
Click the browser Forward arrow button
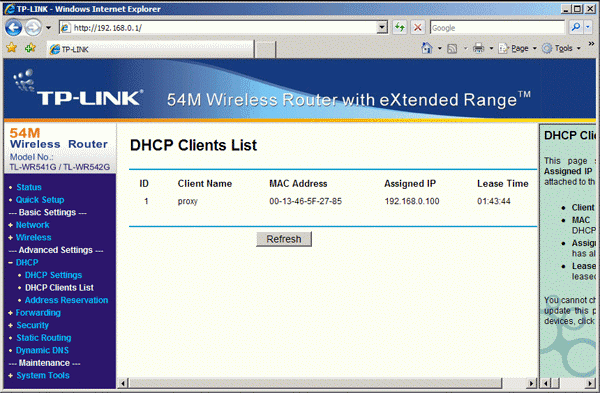33,28
